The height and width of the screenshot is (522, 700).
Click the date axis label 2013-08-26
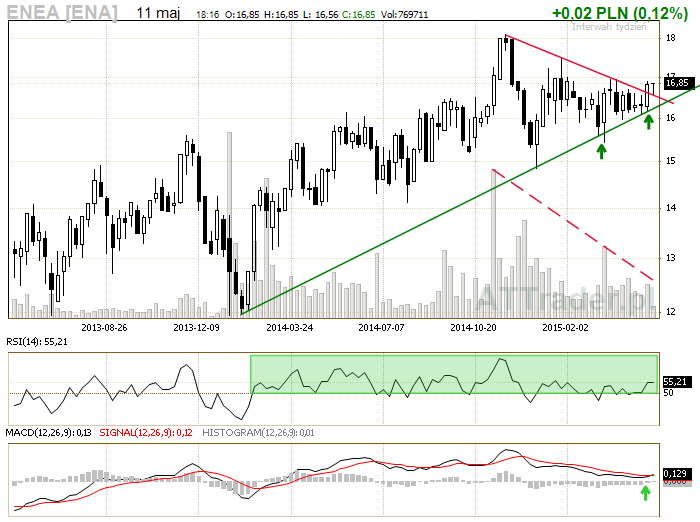click(x=104, y=328)
